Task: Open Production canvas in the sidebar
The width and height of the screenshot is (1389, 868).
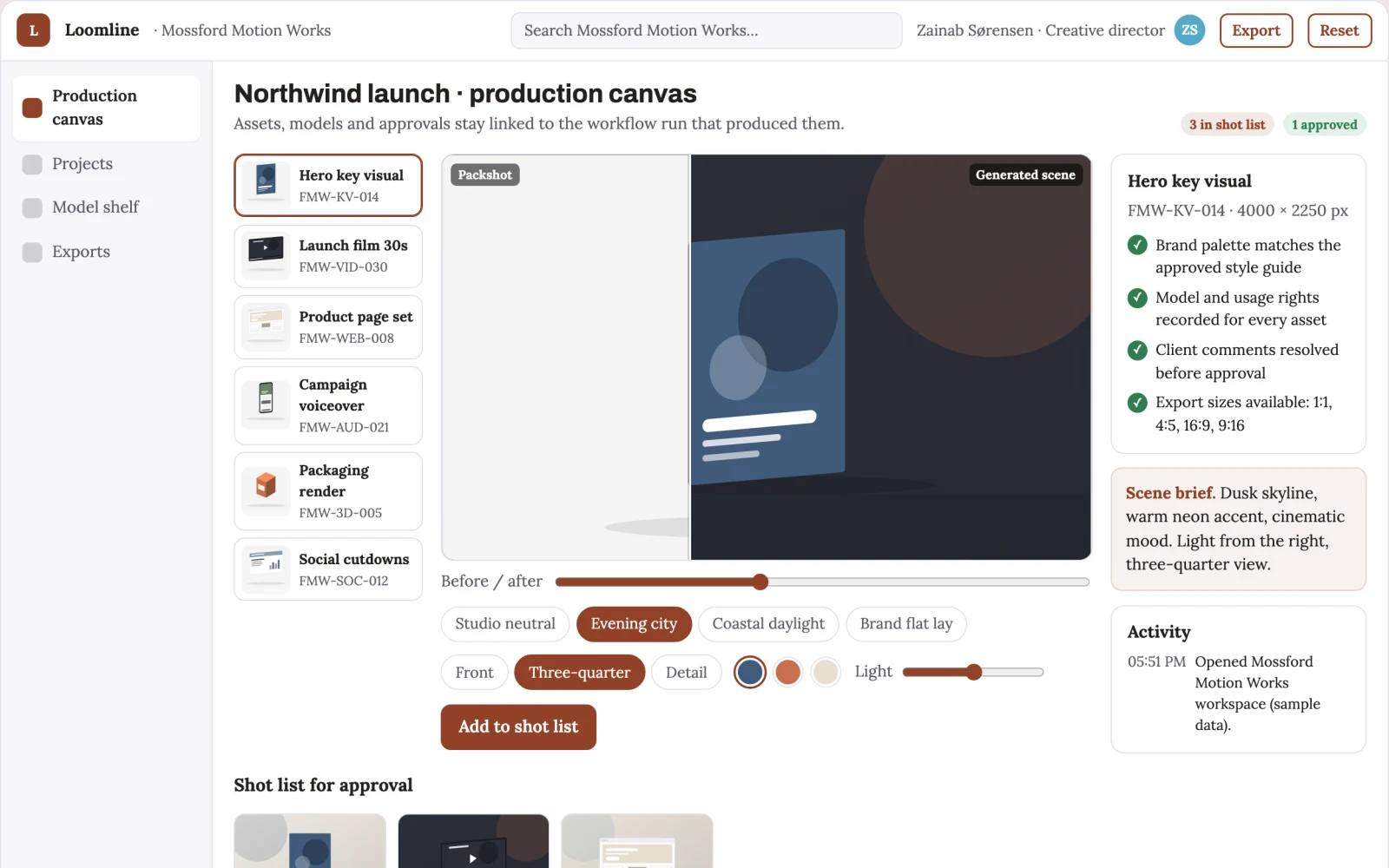Action: pyautogui.click(x=106, y=108)
